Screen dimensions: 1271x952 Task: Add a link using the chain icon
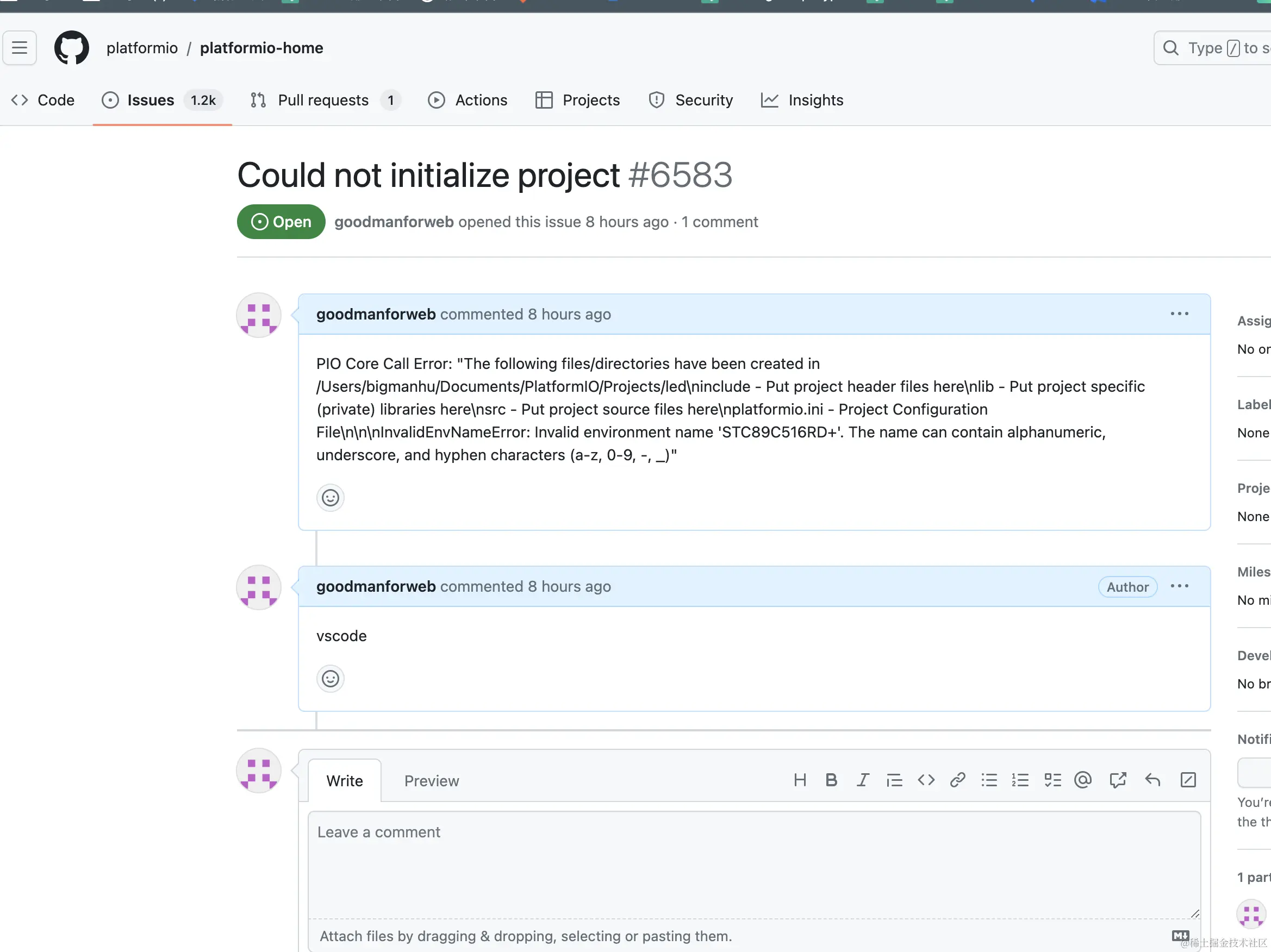957,780
